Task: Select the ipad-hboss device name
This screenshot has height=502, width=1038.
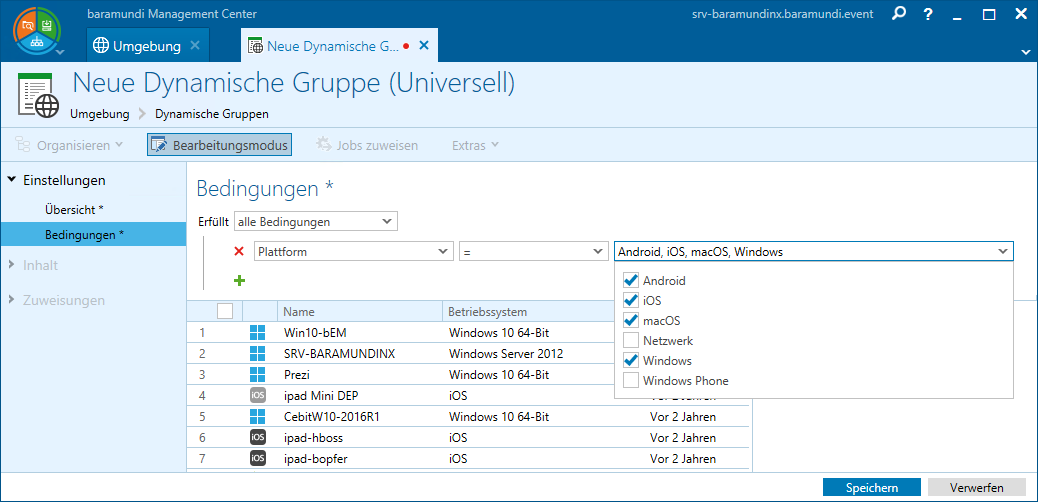Action: pos(313,438)
